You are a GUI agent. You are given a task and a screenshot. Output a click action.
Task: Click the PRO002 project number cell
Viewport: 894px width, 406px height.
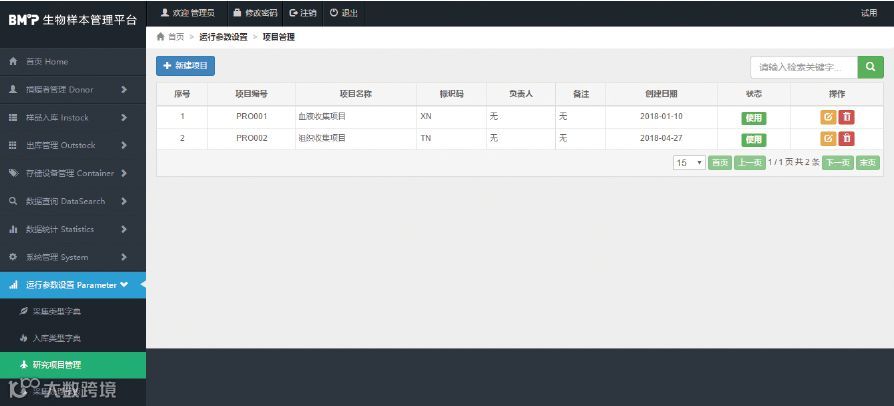[251, 138]
